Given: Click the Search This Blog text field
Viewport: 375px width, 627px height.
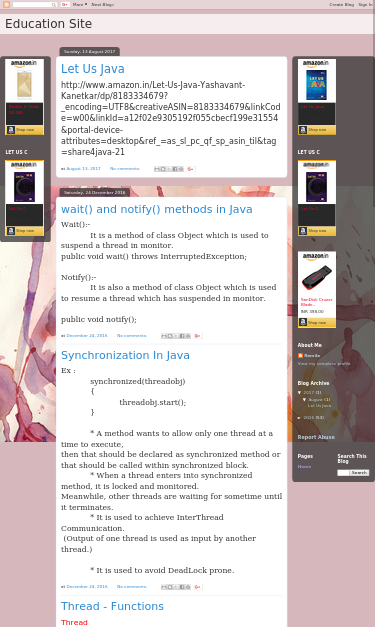Looking at the screenshot, I should [343, 473].
